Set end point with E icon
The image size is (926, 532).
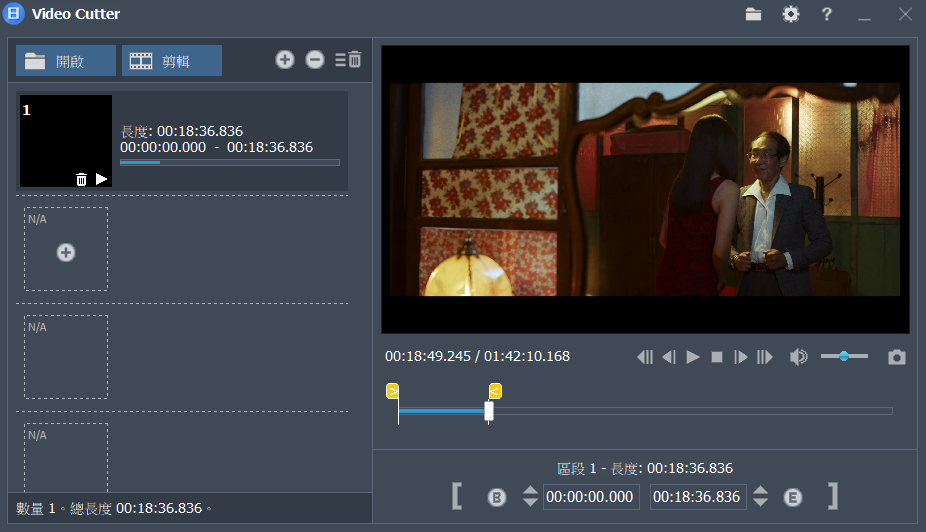coord(793,497)
